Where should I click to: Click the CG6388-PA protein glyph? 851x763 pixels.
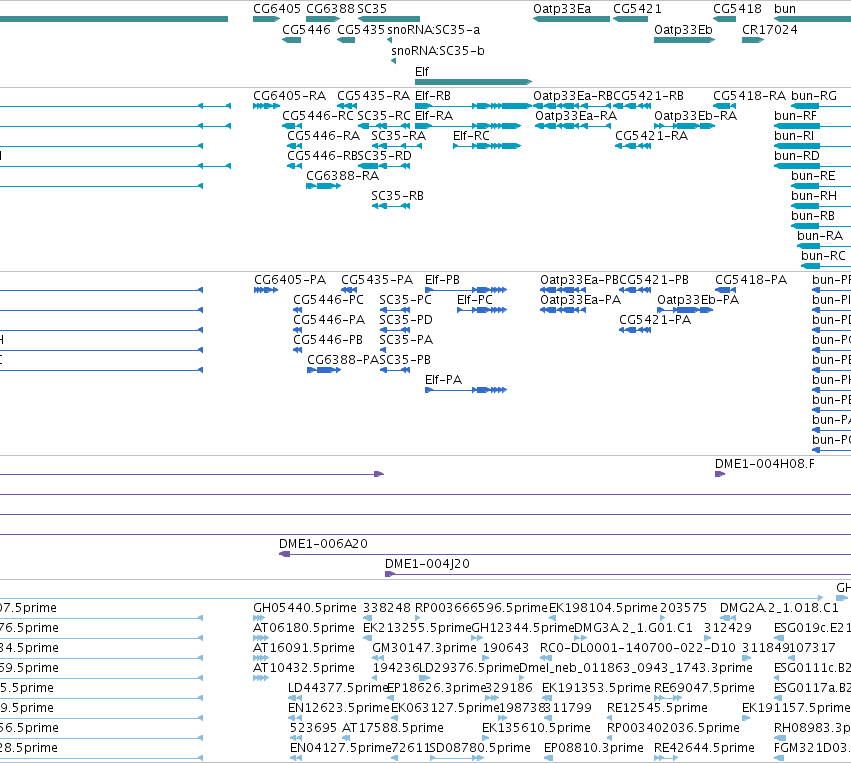tap(324, 370)
